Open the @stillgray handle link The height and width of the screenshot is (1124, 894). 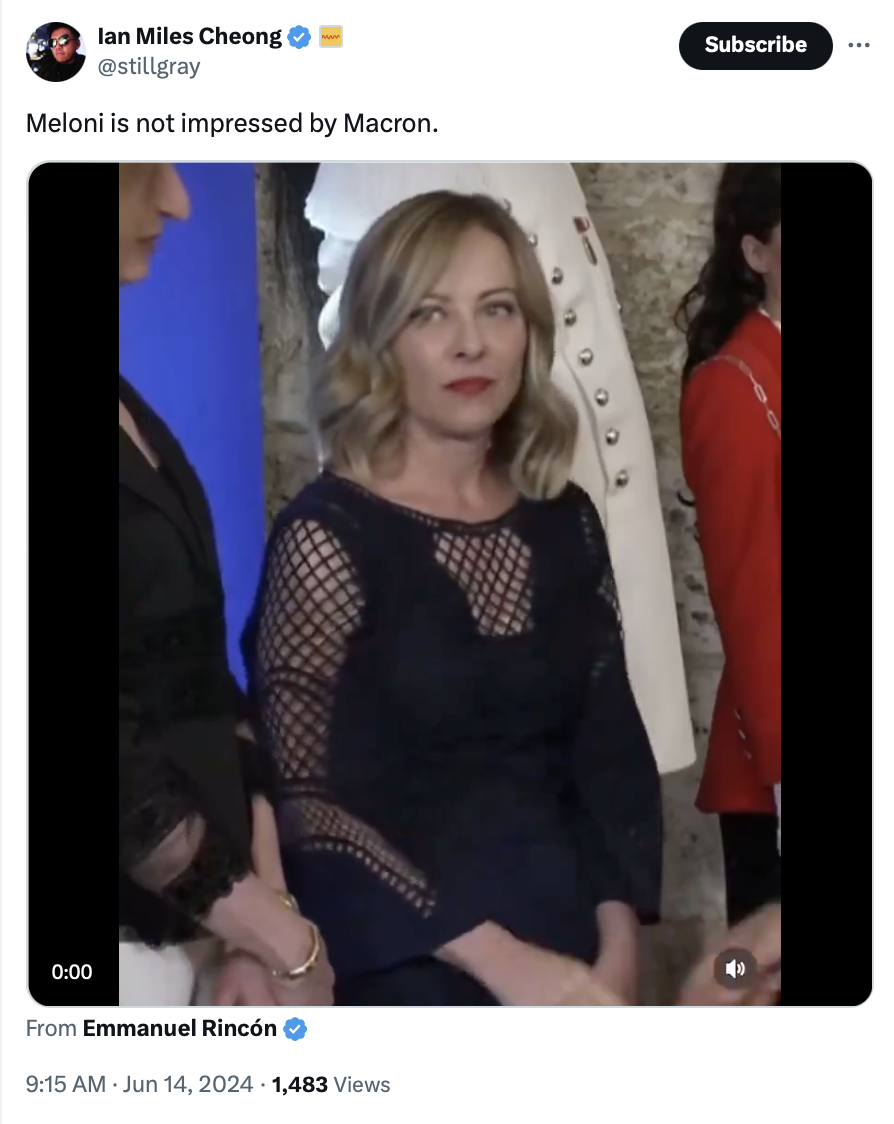(148, 67)
